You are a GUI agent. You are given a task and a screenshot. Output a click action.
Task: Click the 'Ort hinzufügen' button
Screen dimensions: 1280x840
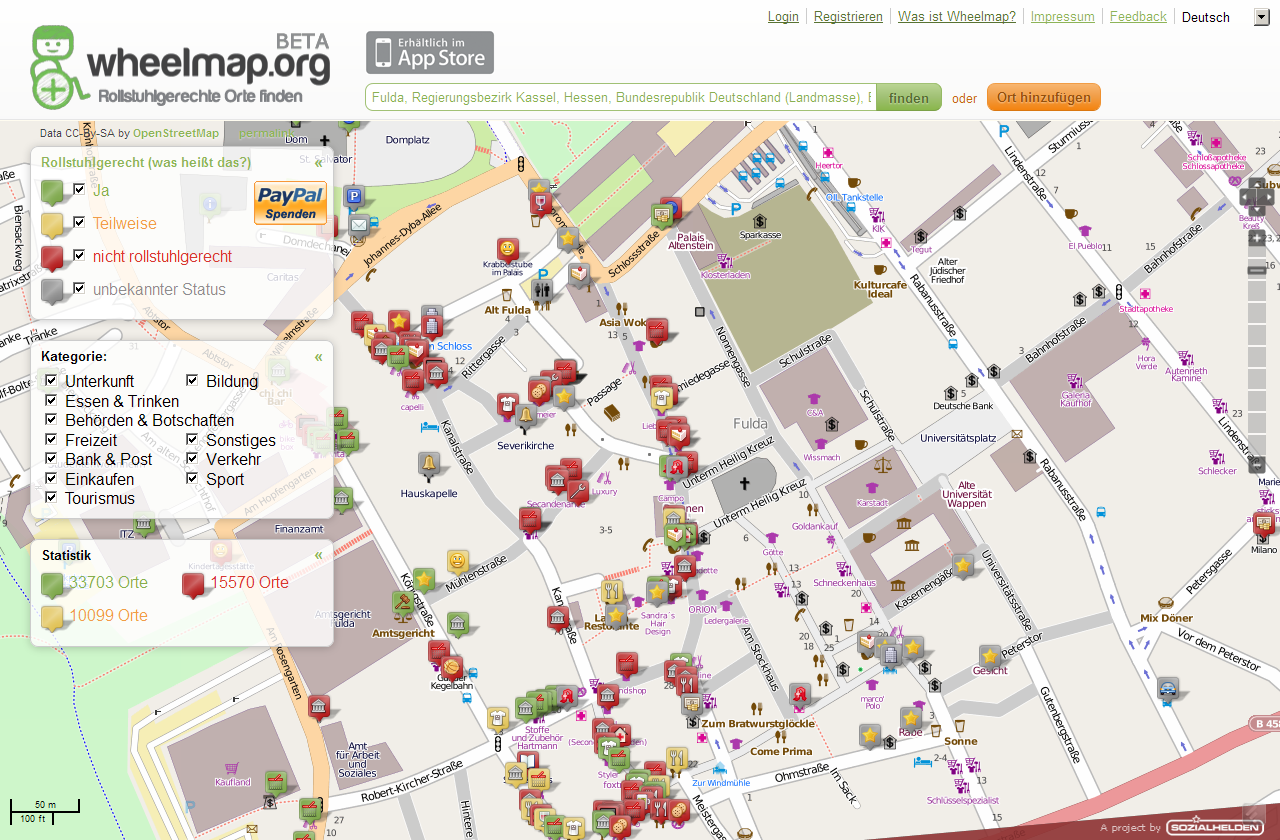pyautogui.click(x=1044, y=97)
